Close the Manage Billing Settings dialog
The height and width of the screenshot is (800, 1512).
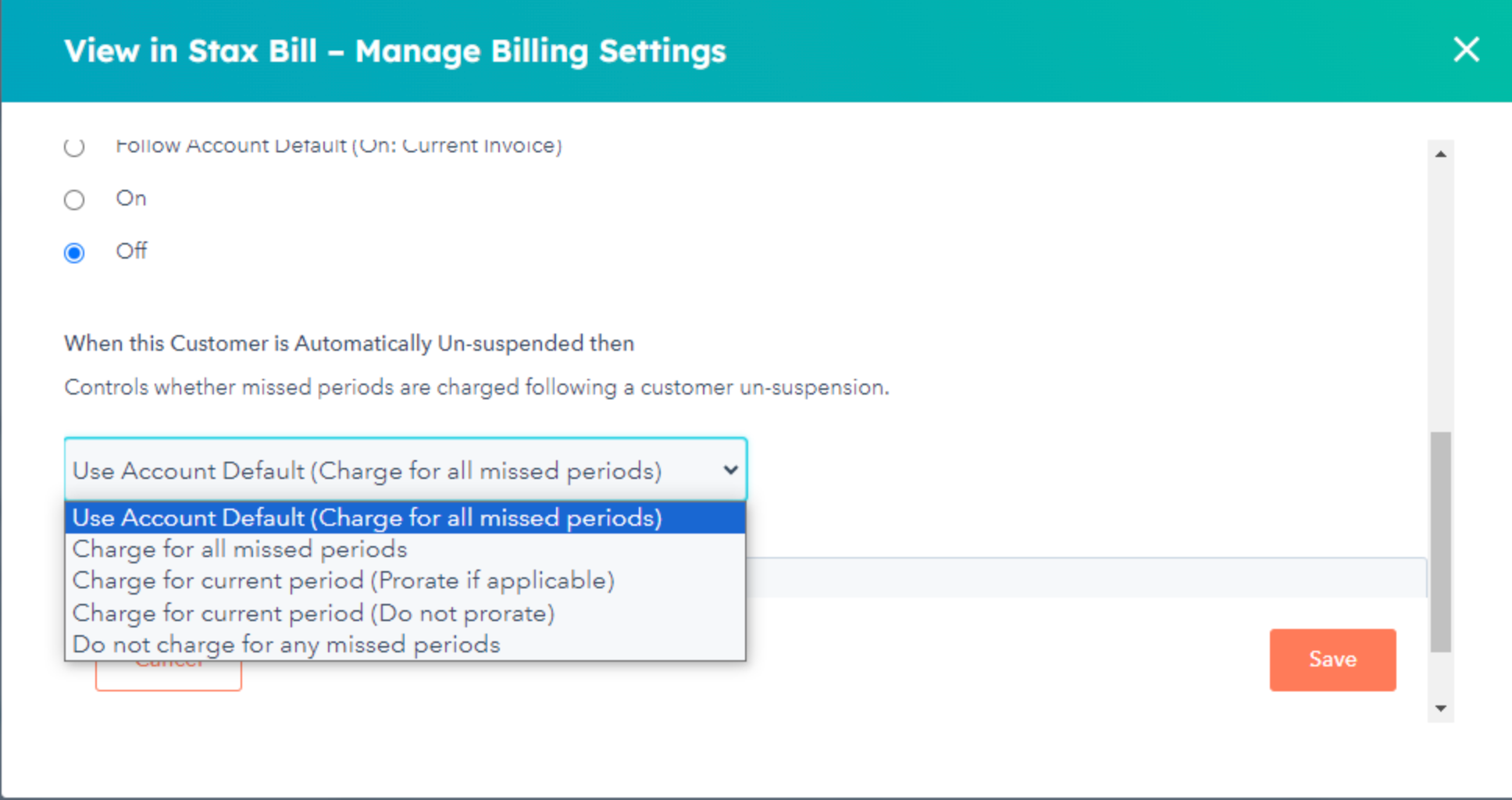tap(1466, 50)
